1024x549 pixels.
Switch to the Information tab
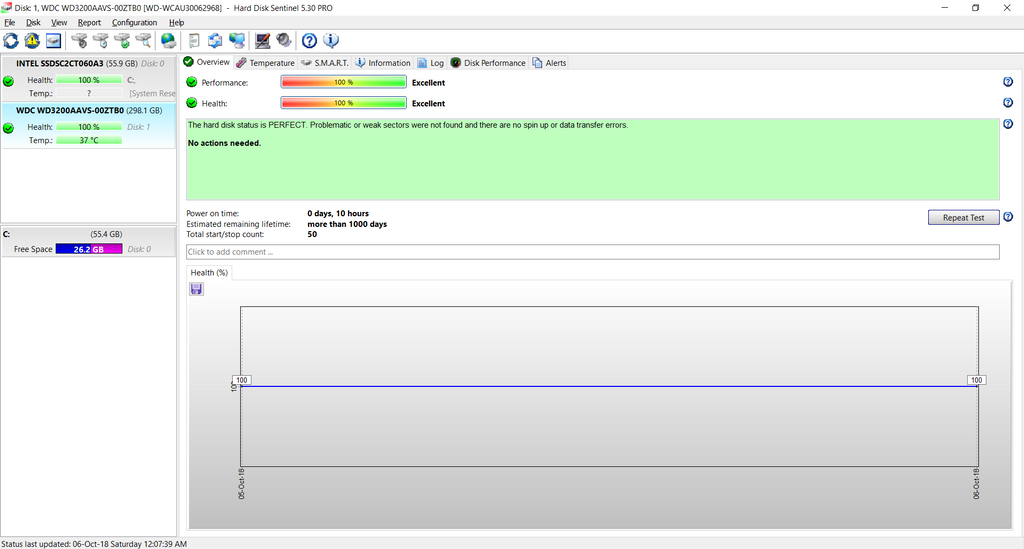point(383,63)
